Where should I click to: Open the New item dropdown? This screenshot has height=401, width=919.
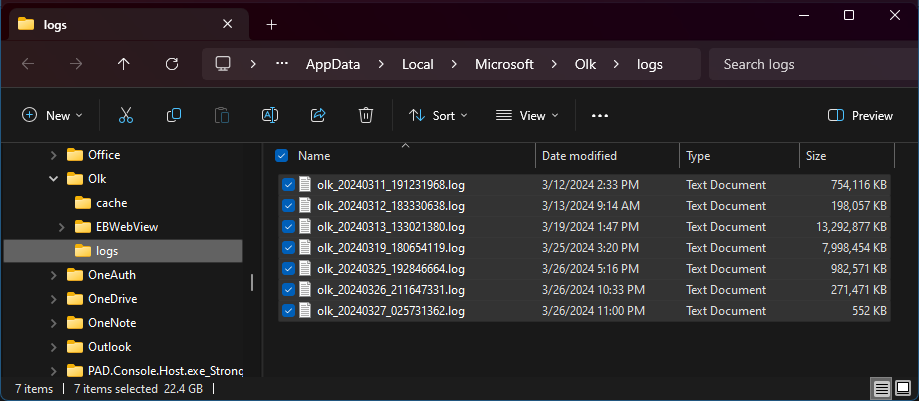(x=52, y=116)
